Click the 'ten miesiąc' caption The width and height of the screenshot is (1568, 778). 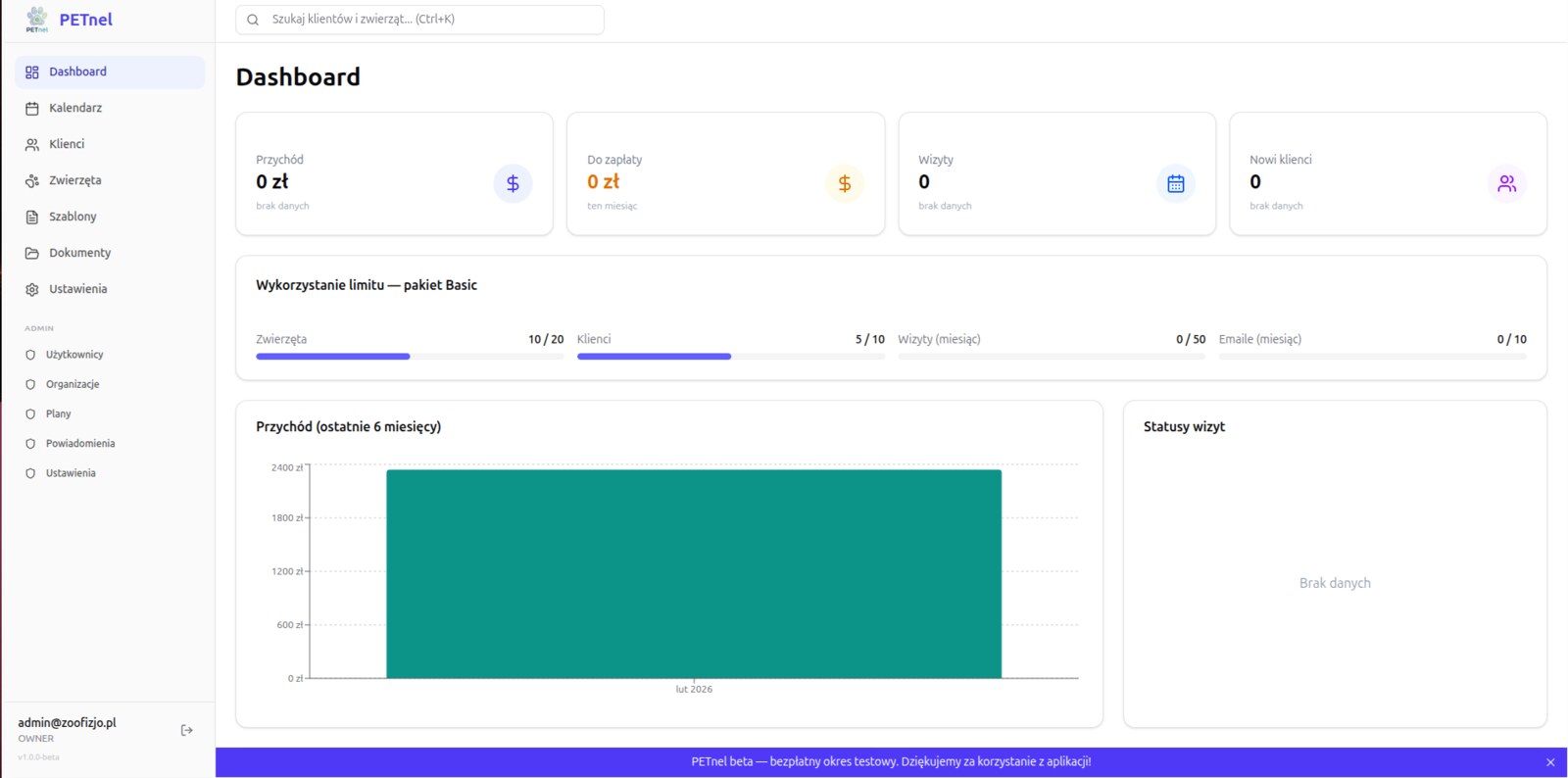612,207
